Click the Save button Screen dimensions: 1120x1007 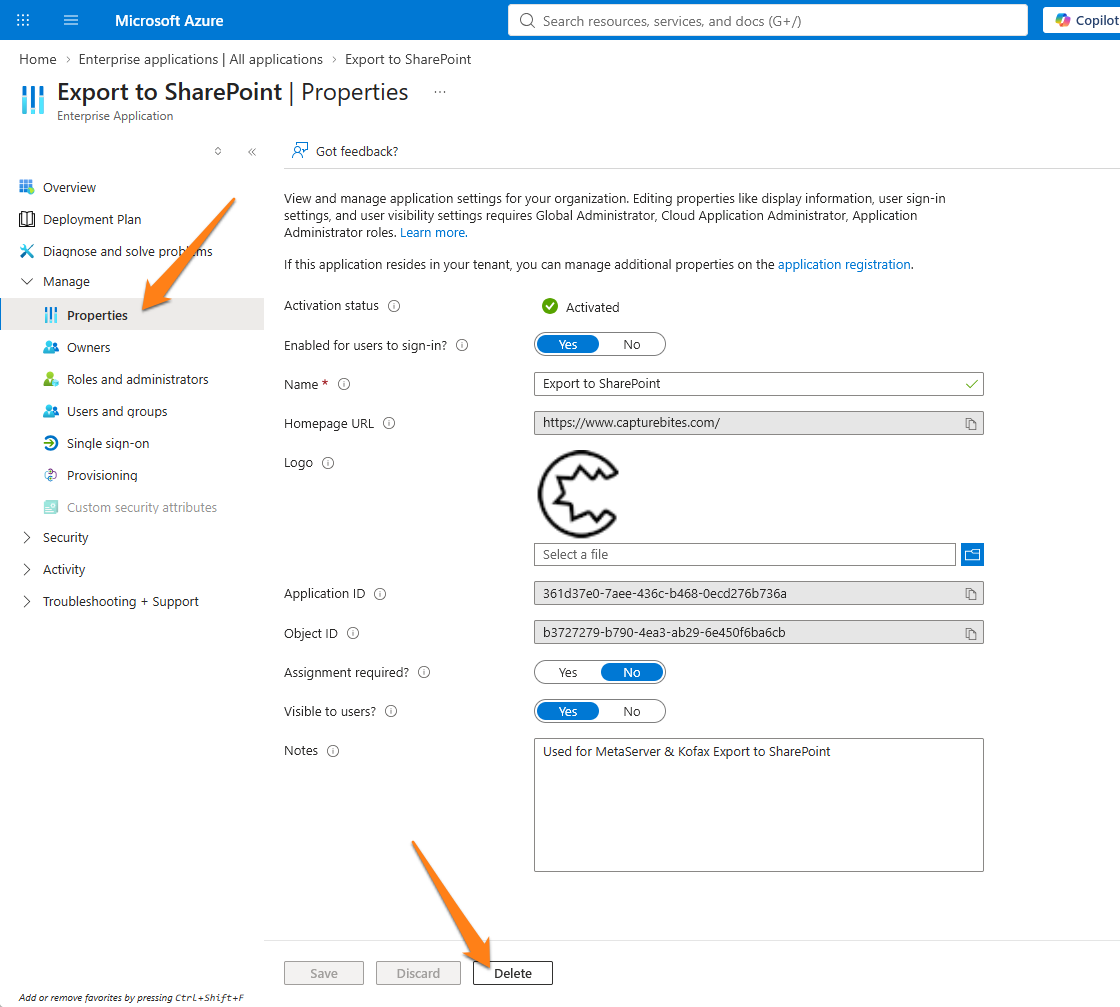click(324, 973)
